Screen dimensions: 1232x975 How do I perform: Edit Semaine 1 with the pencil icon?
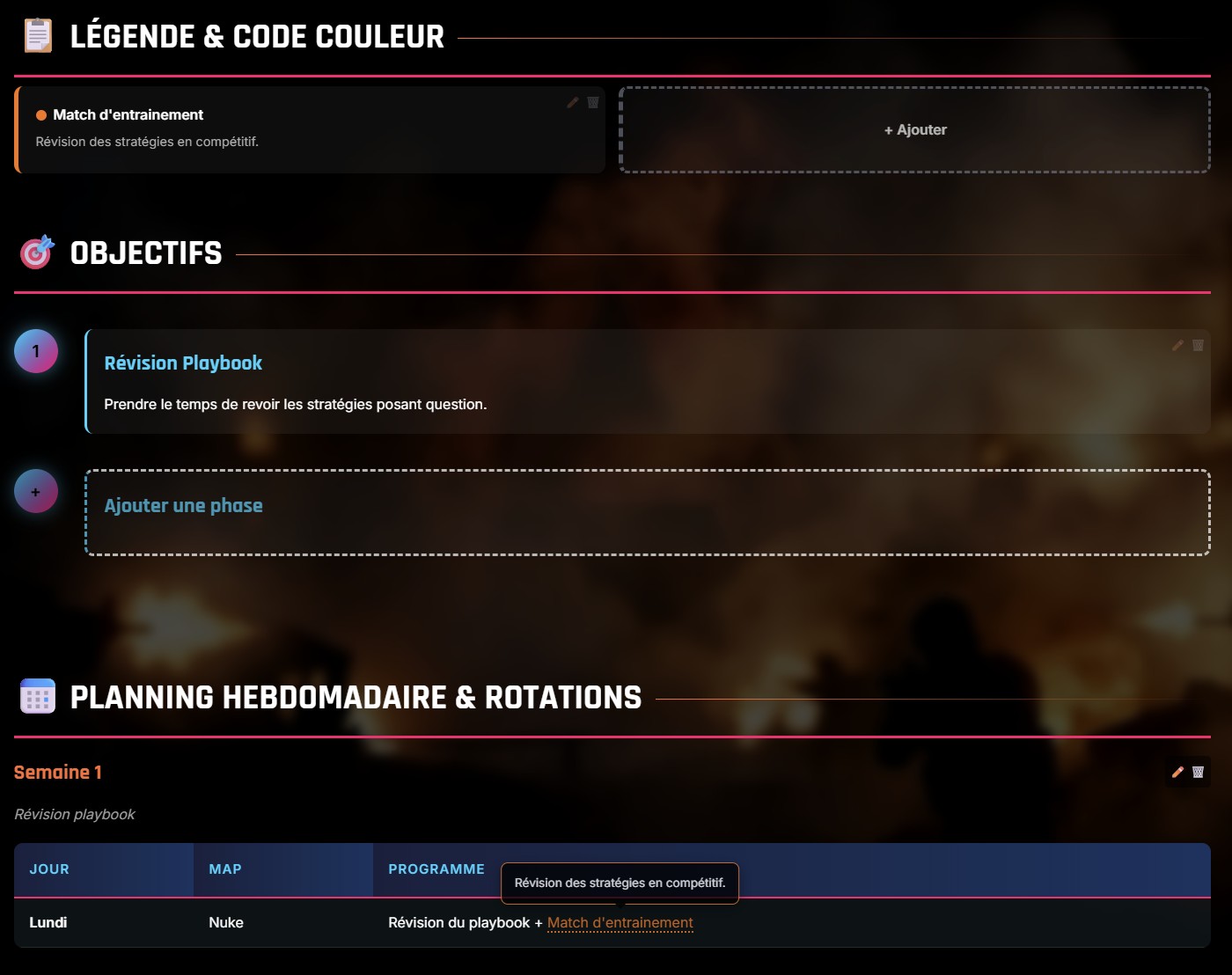tap(1177, 772)
